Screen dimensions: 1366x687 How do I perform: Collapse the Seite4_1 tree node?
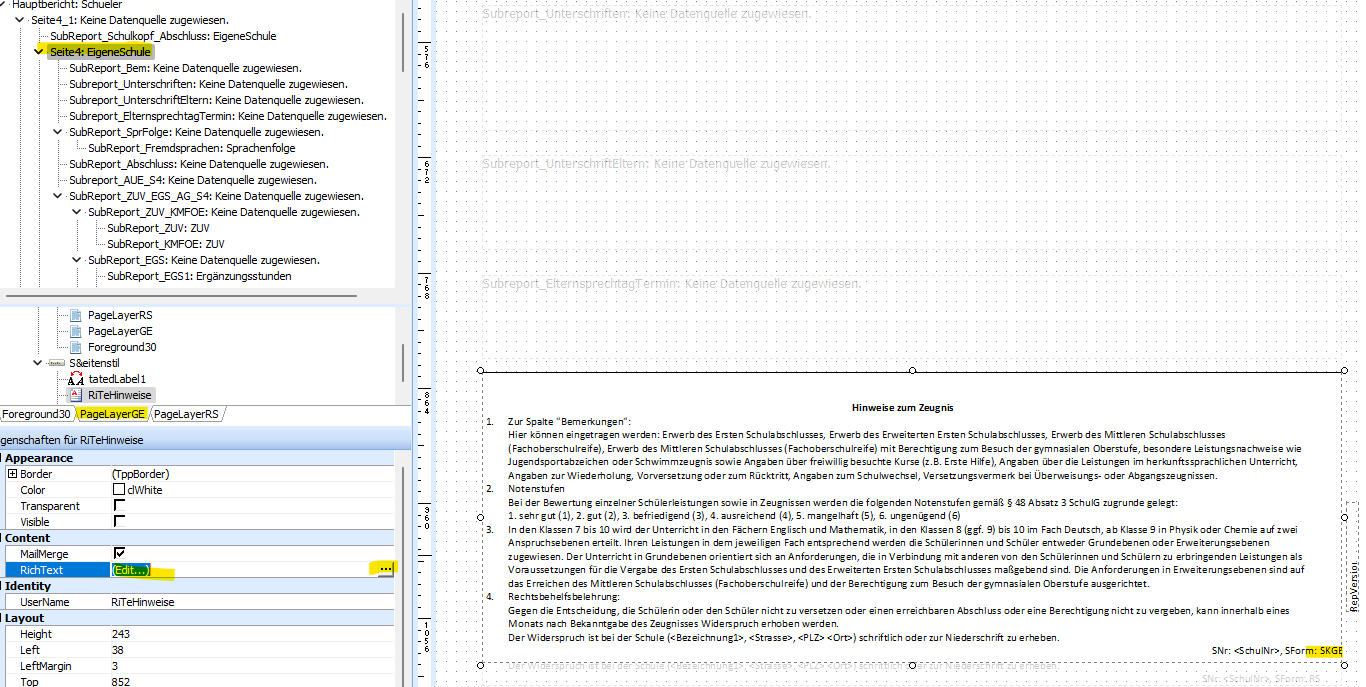pyautogui.click(x=22, y=20)
